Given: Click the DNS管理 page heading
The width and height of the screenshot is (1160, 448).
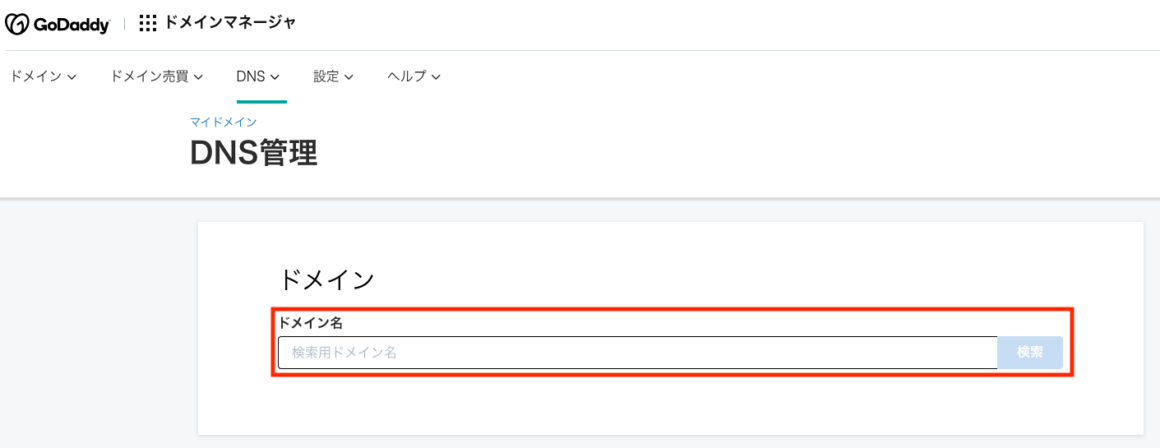Looking at the screenshot, I should point(254,152).
